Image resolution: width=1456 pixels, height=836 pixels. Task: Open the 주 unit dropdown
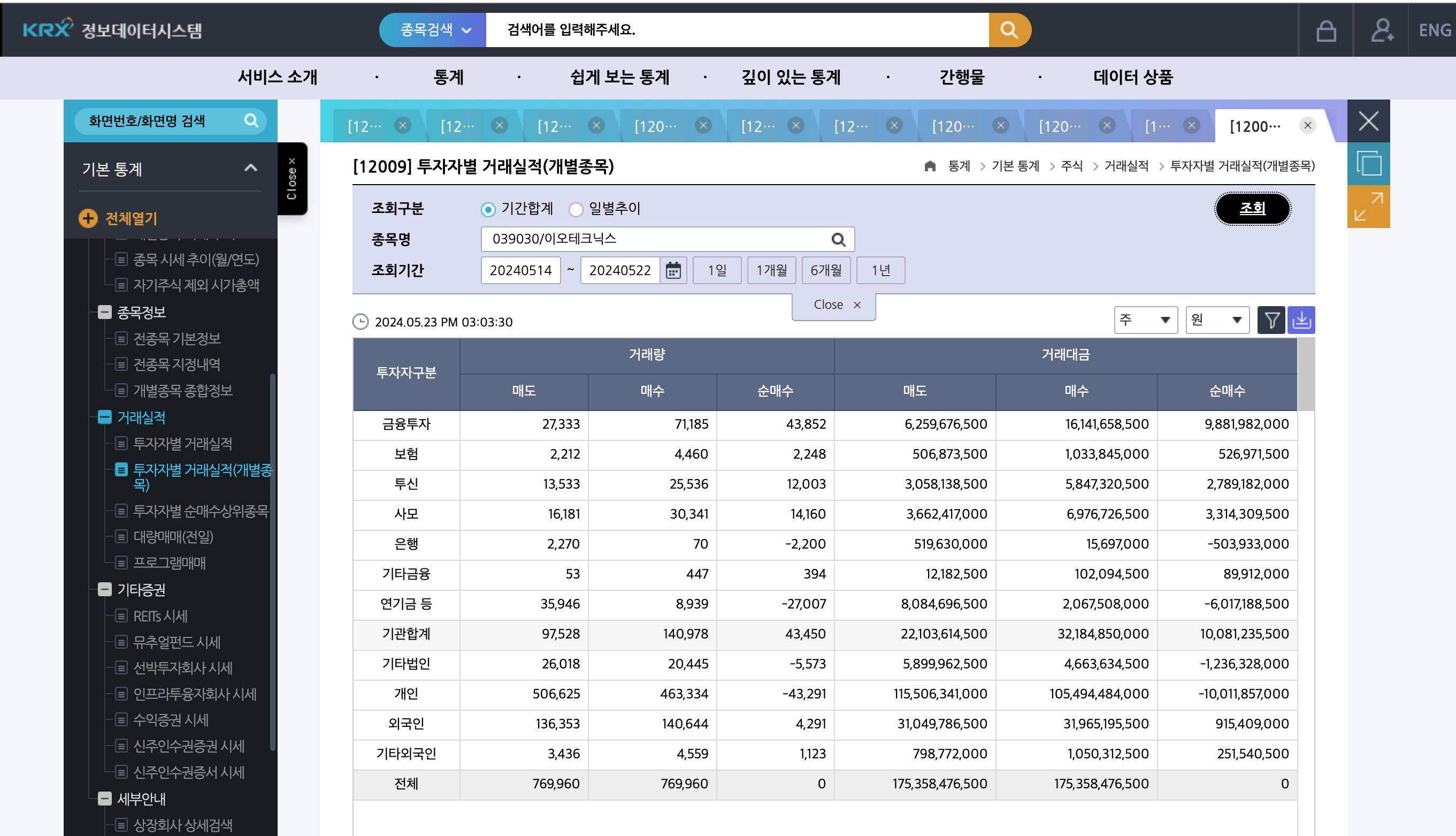pyautogui.click(x=1145, y=320)
